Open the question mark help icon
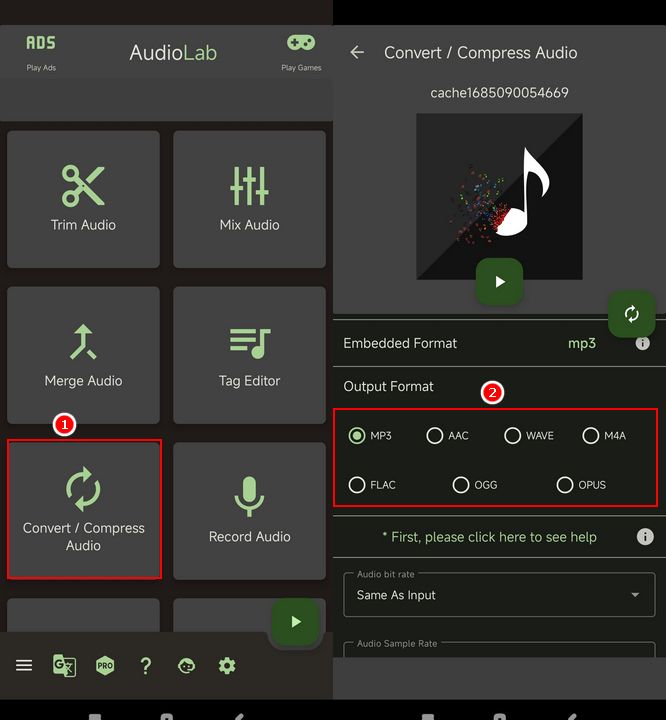Image resolution: width=666 pixels, height=720 pixels. coord(146,665)
